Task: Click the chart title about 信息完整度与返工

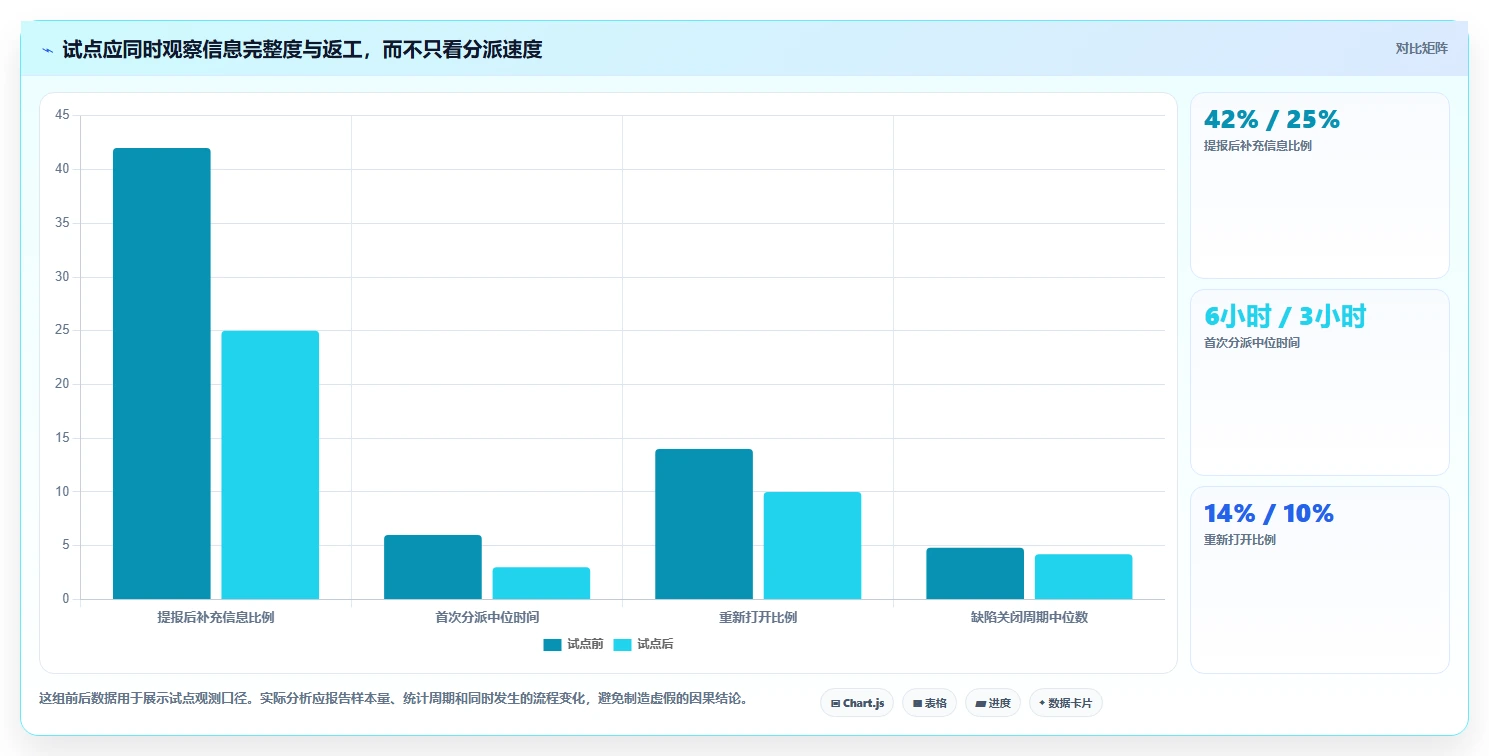Action: [x=302, y=49]
